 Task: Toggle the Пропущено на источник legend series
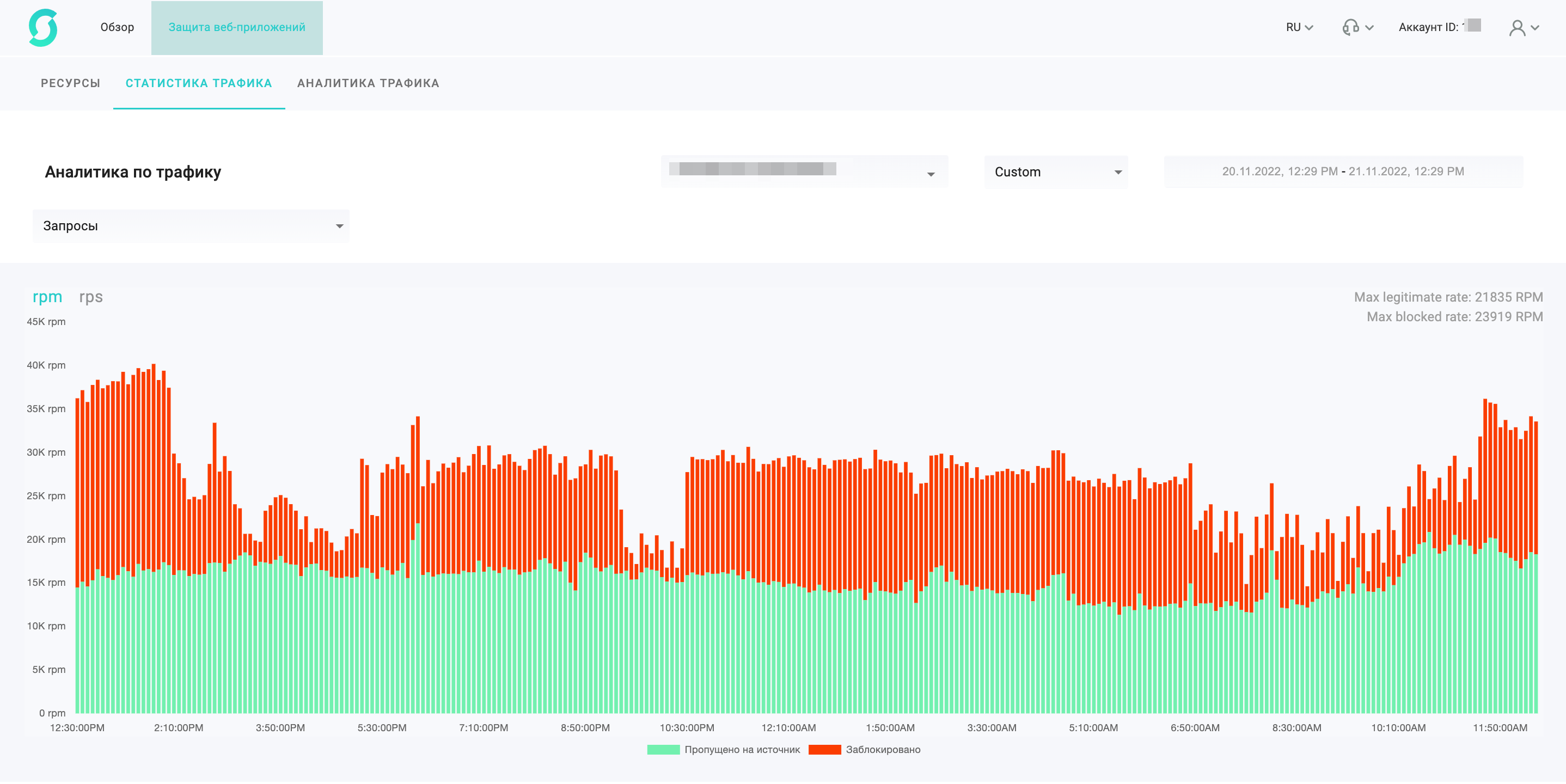coord(742,749)
